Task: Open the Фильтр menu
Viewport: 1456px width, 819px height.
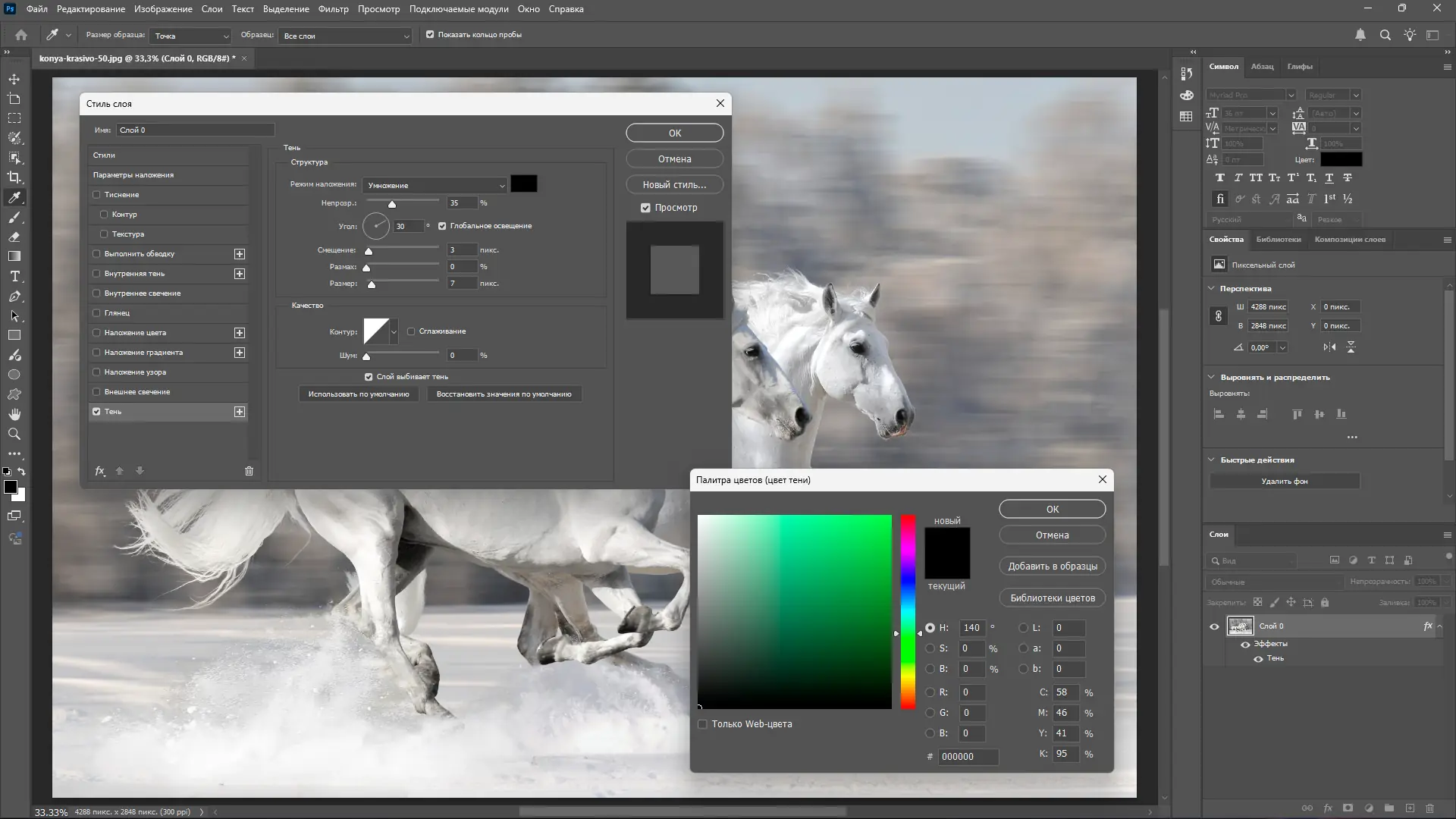Action: tap(332, 9)
